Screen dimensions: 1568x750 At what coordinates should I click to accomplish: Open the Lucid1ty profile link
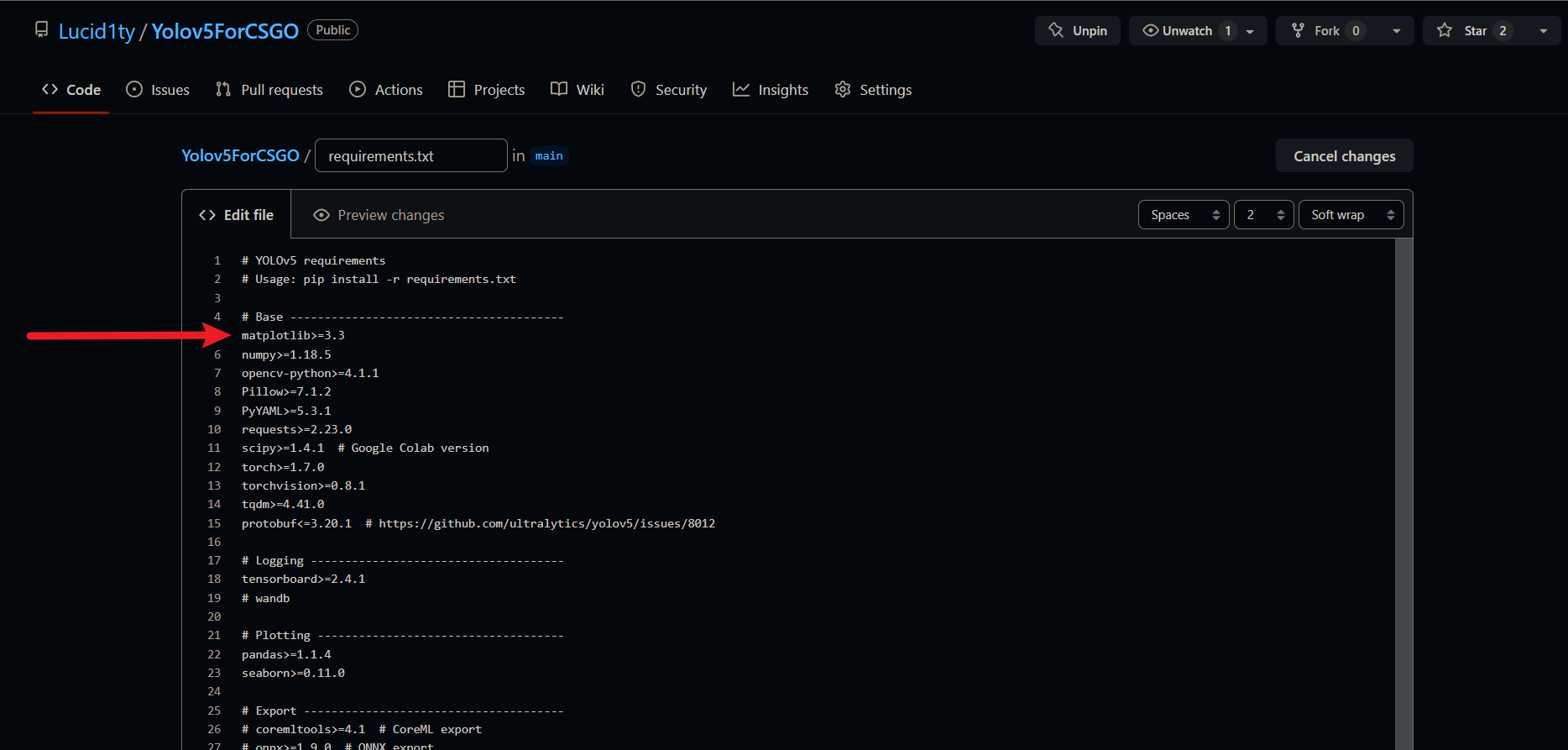click(97, 31)
